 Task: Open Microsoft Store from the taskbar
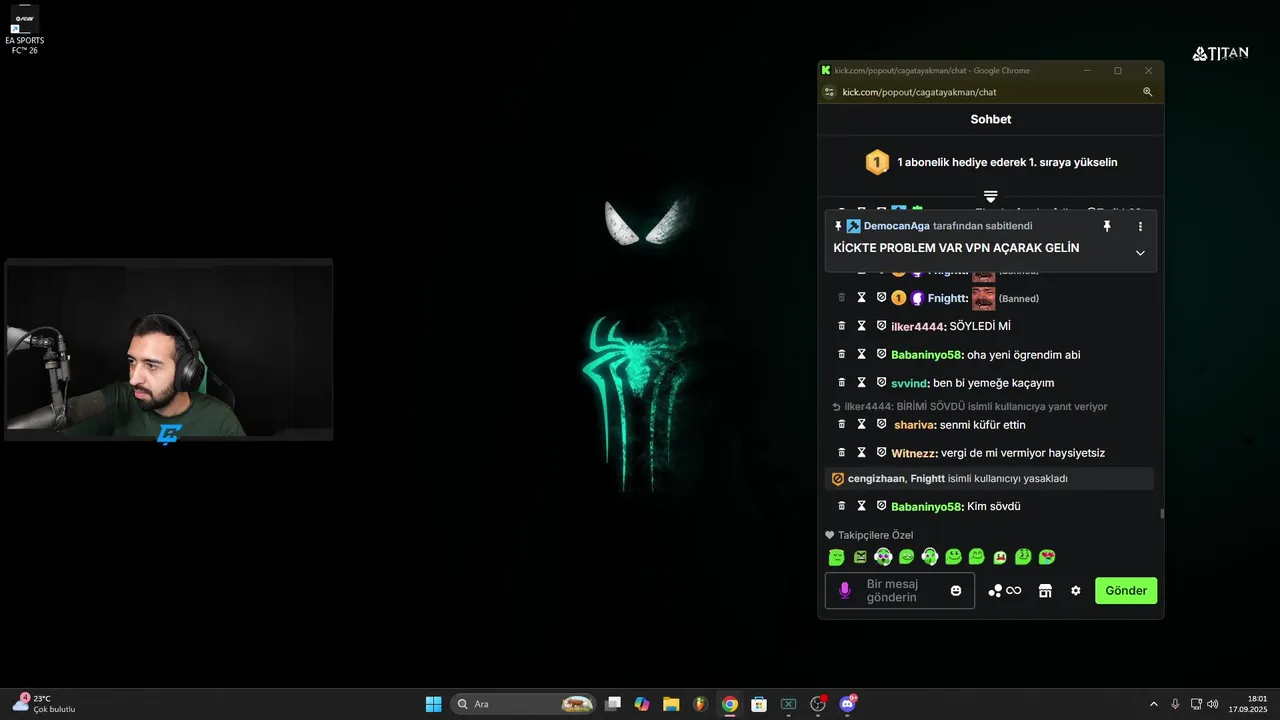point(759,704)
